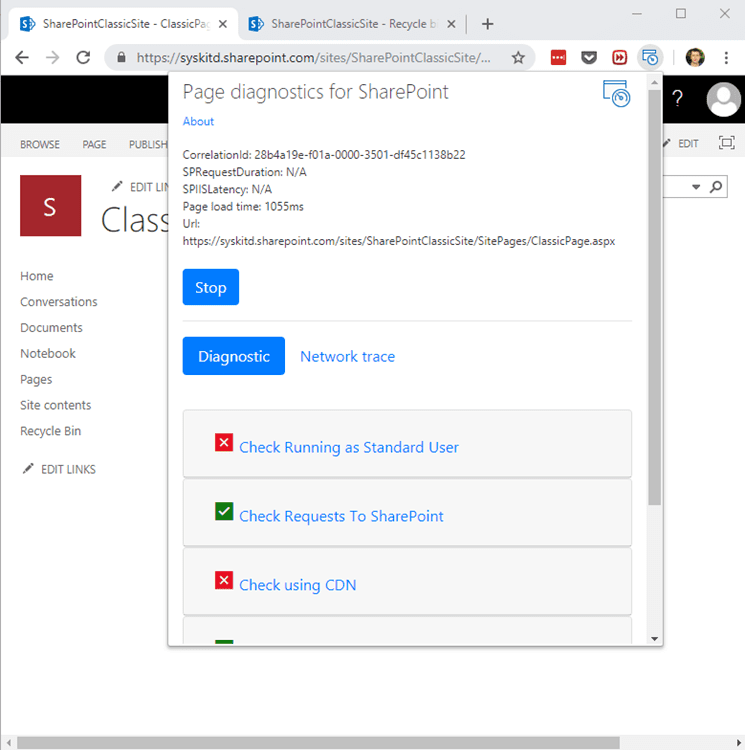Close the Recycle bin browser tab
This screenshot has width=745, height=750.
coord(451,24)
